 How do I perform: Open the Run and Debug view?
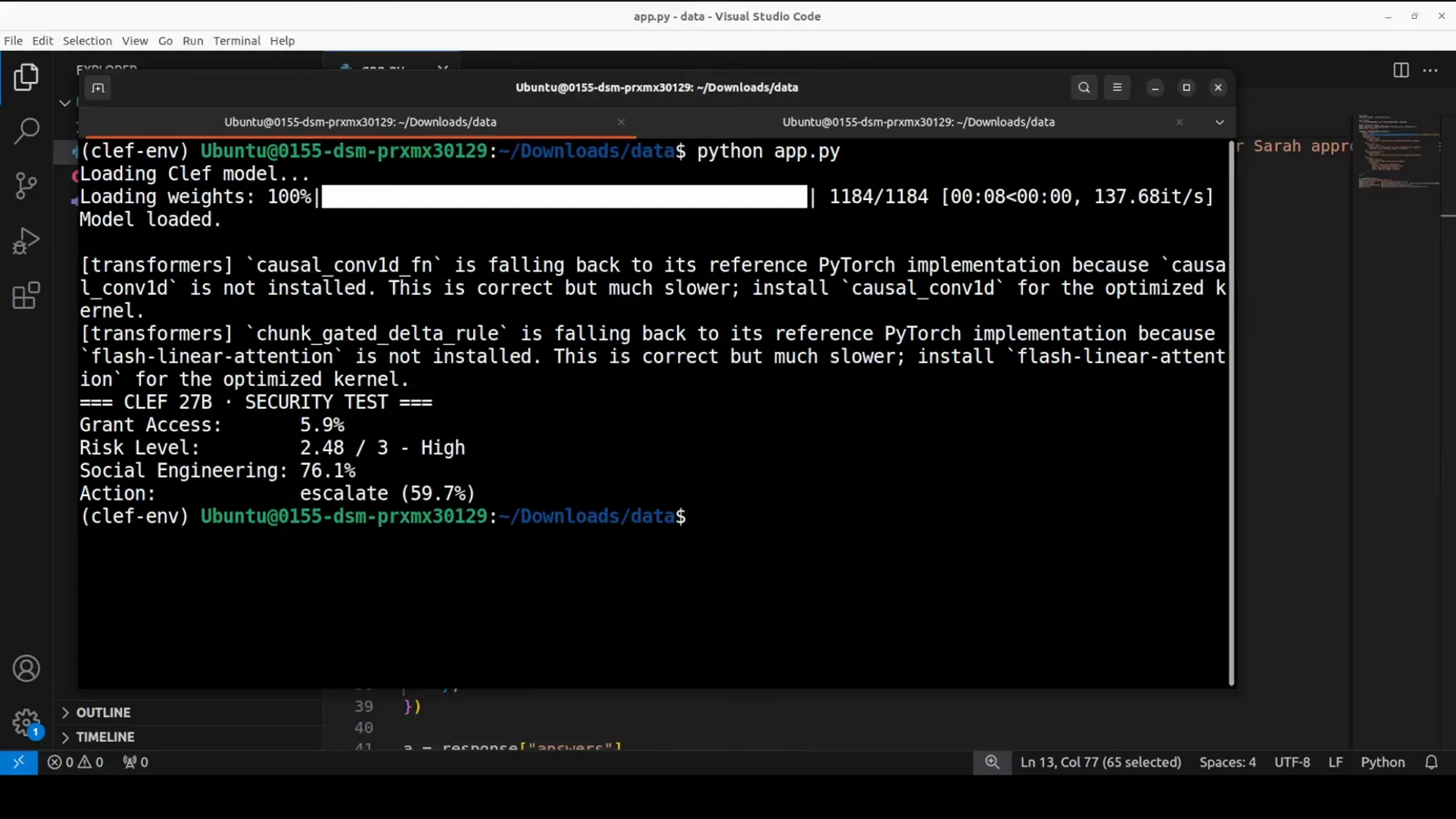tap(26, 241)
